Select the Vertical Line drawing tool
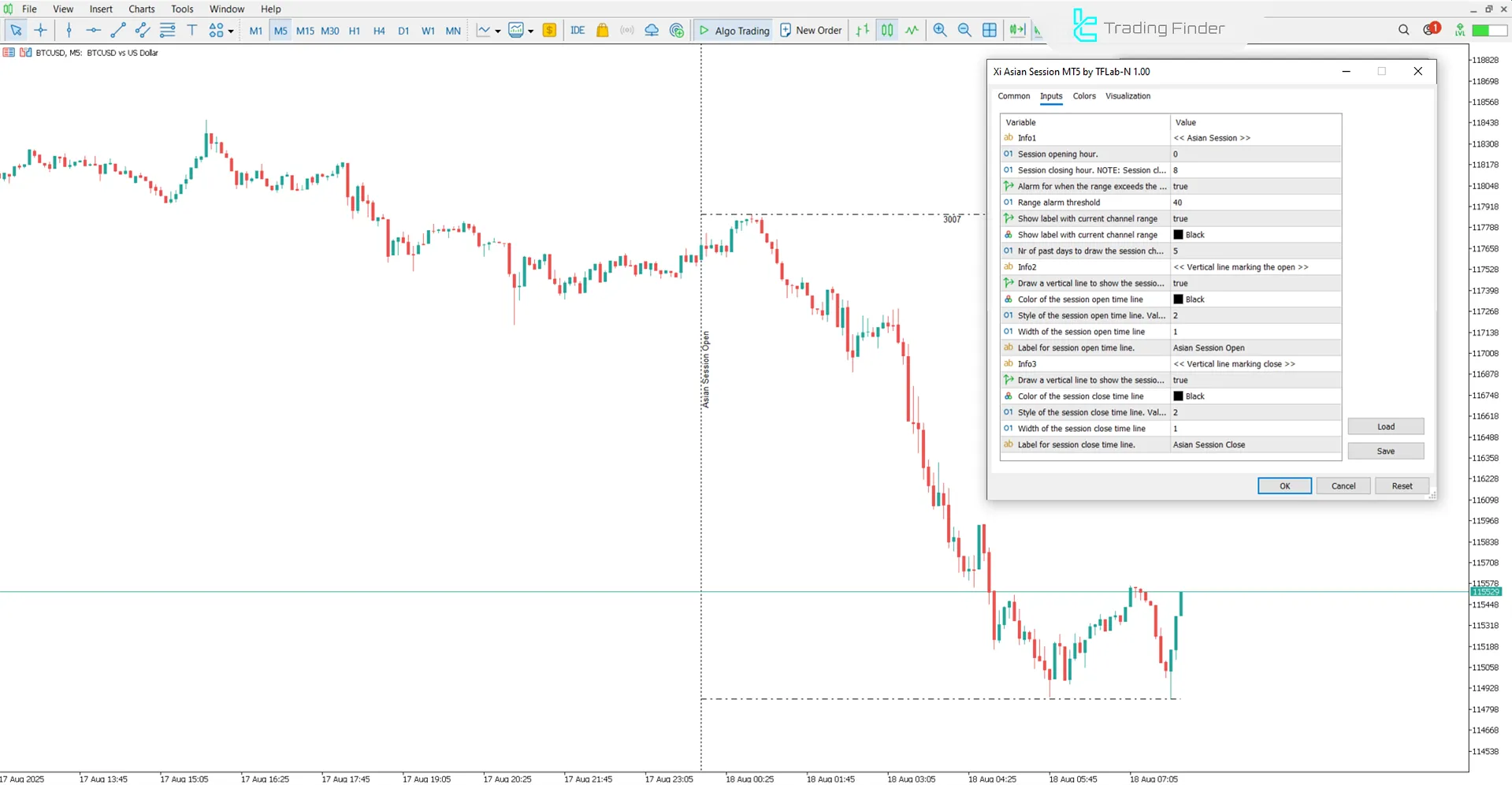 pos(69,30)
